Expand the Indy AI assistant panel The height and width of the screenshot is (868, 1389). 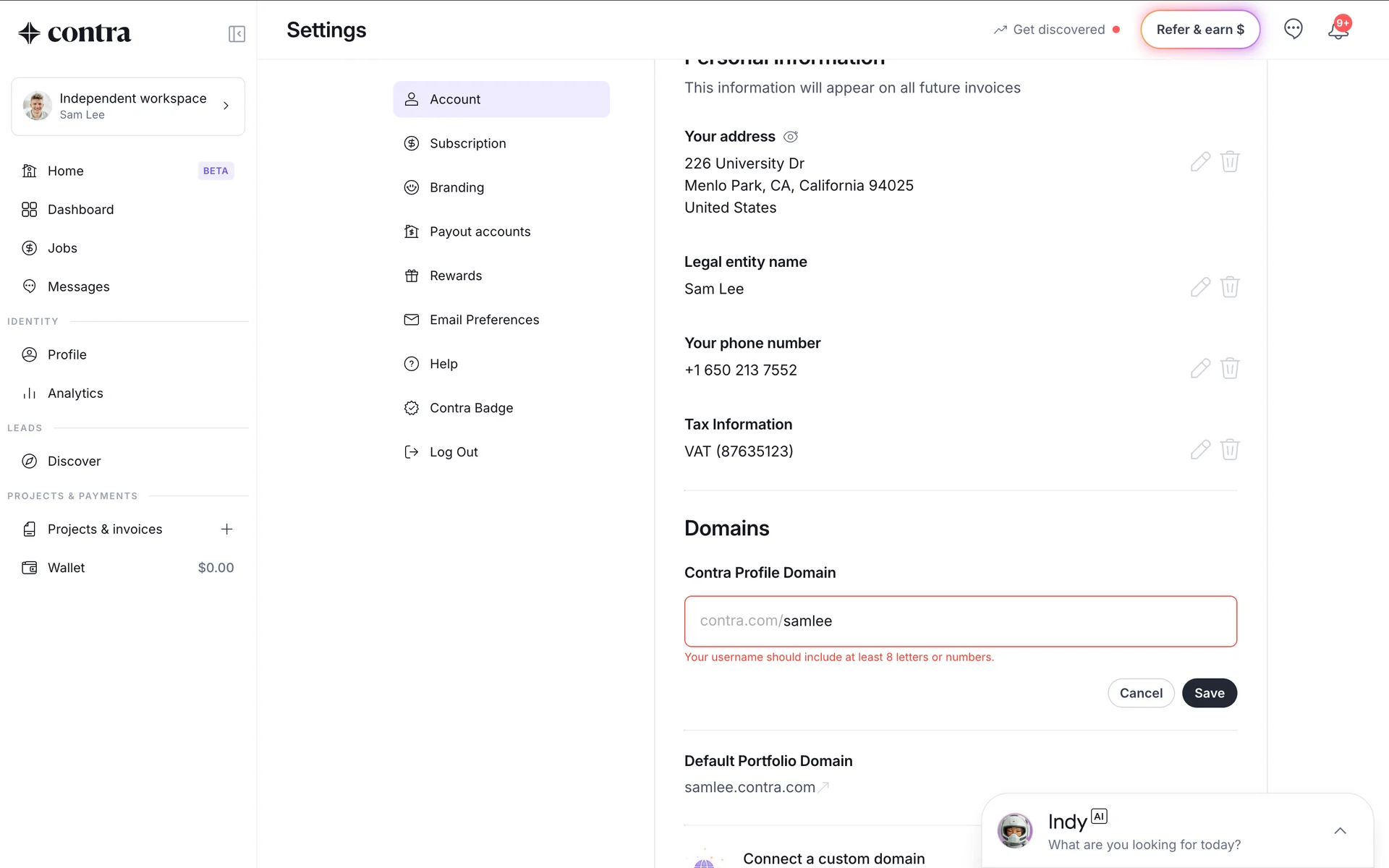coord(1340,831)
